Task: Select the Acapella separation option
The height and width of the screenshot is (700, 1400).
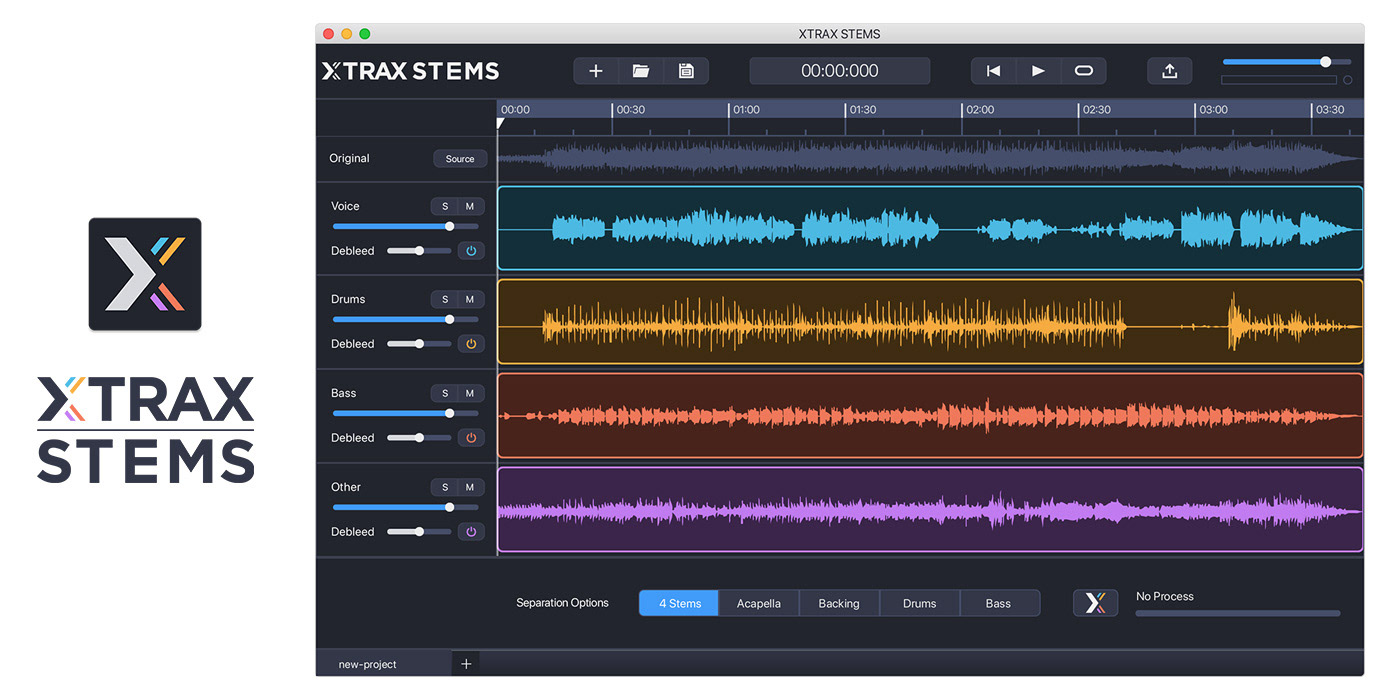Action: tap(759, 603)
